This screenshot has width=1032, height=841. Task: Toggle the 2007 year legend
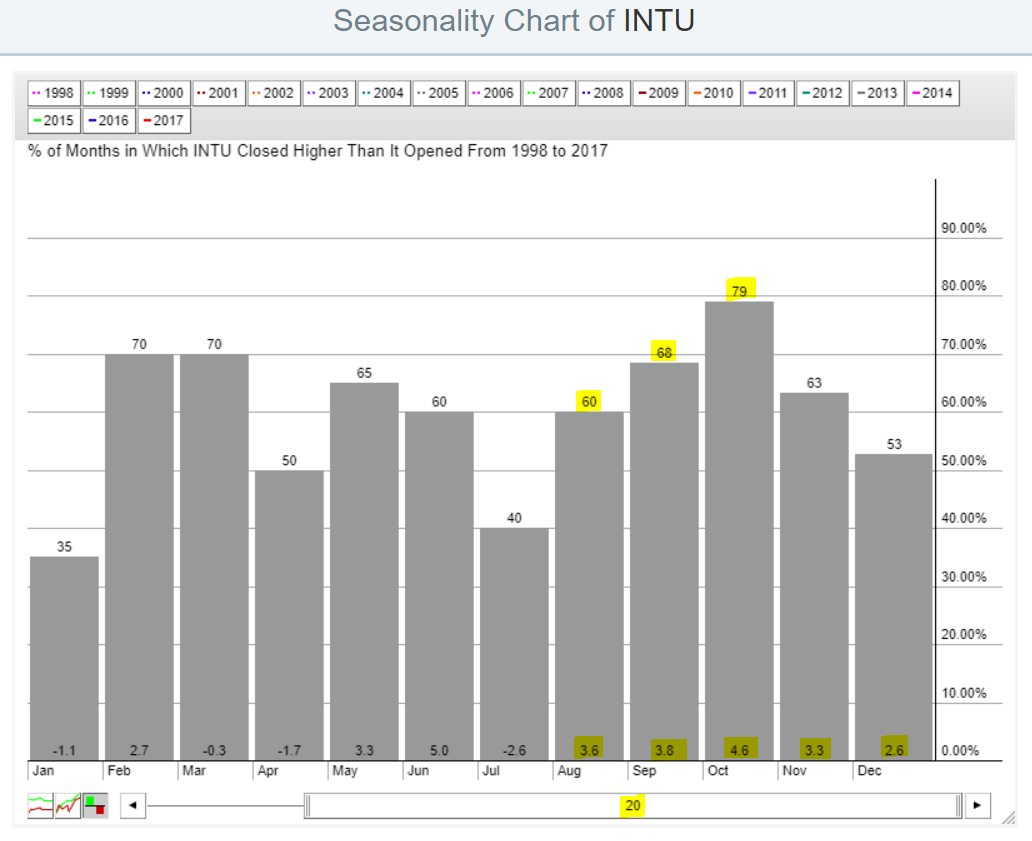[x=549, y=93]
